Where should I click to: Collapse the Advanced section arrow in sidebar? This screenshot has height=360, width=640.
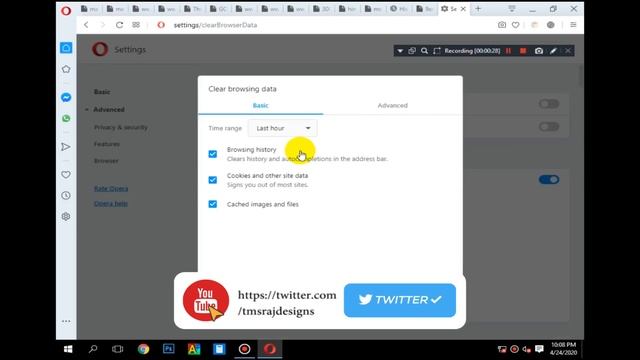pos(87,109)
